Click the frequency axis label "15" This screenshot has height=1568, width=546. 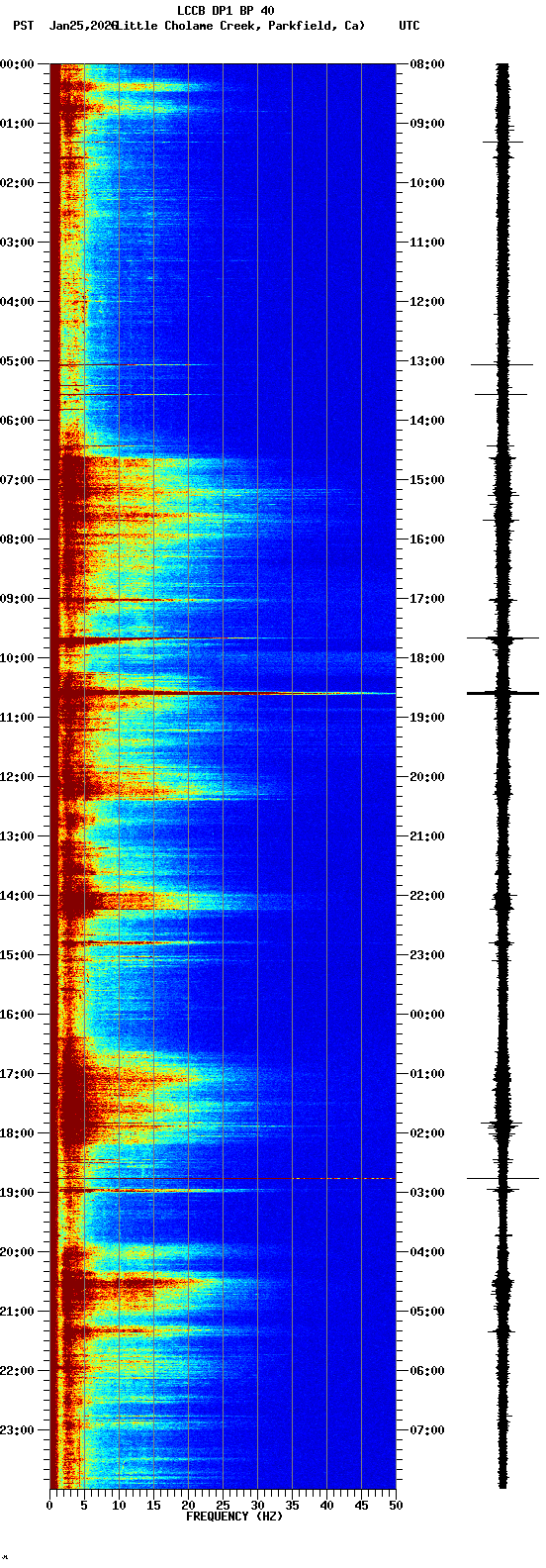pyautogui.click(x=153, y=1506)
